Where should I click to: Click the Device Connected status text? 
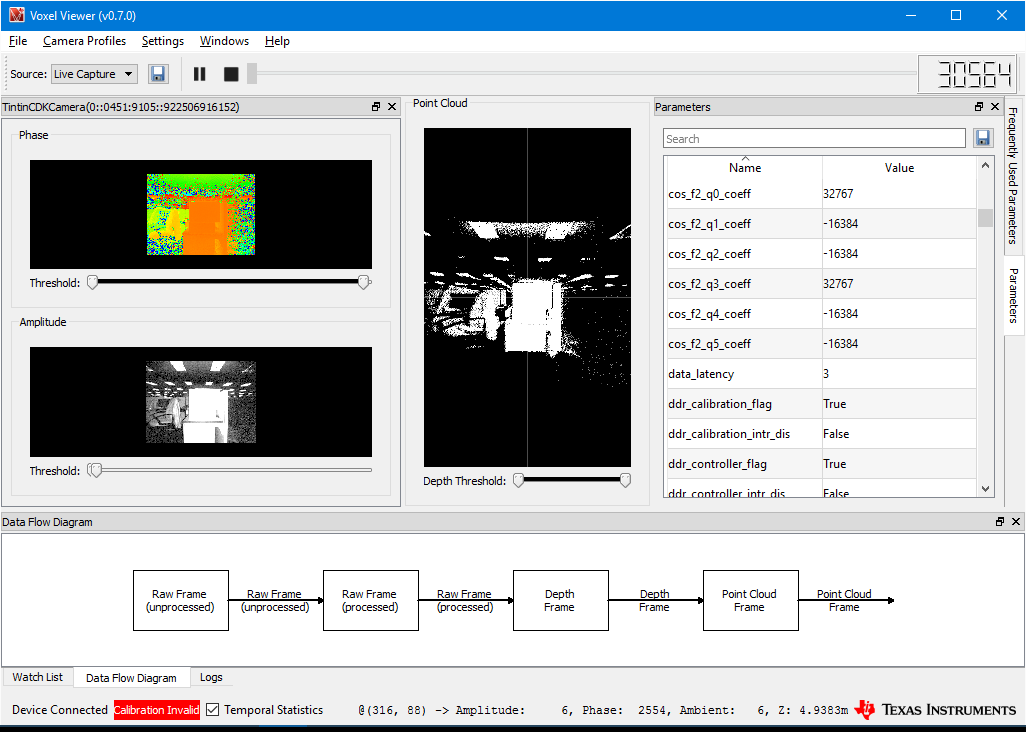pyautogui.click(x=60, y=710)
